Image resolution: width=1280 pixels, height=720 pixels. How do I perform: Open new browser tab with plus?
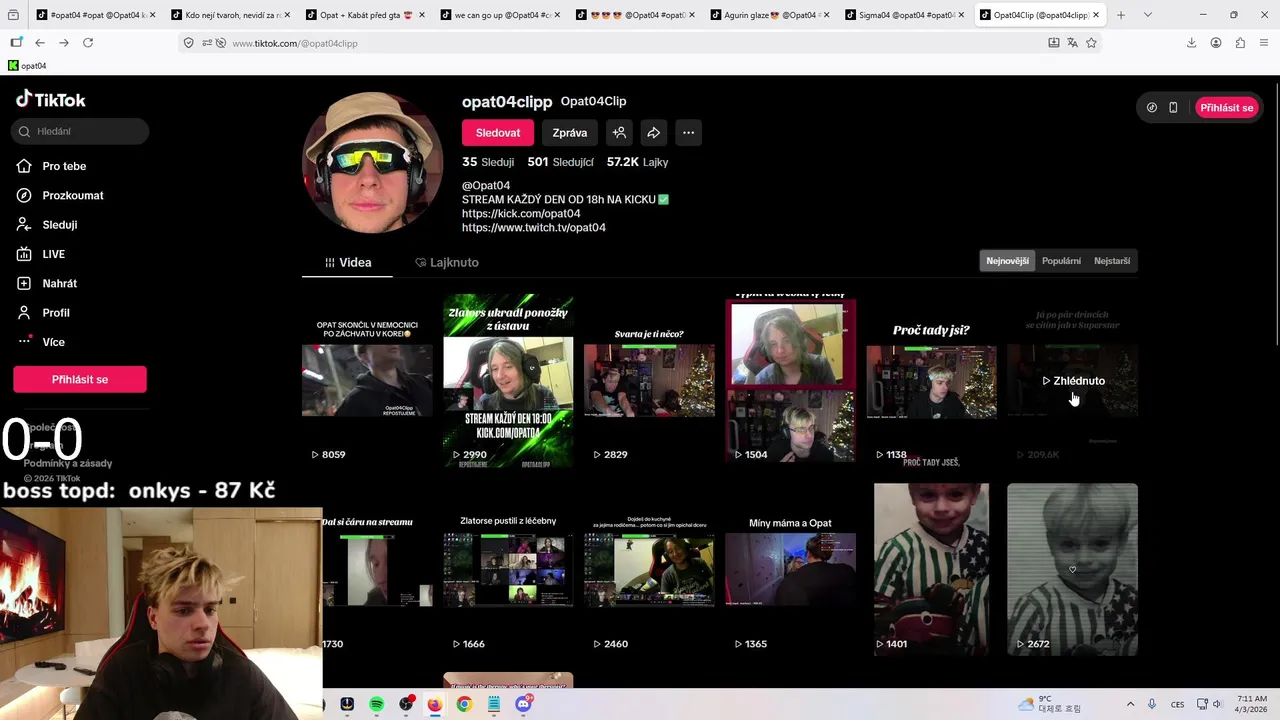click(x=1121, y=15)
